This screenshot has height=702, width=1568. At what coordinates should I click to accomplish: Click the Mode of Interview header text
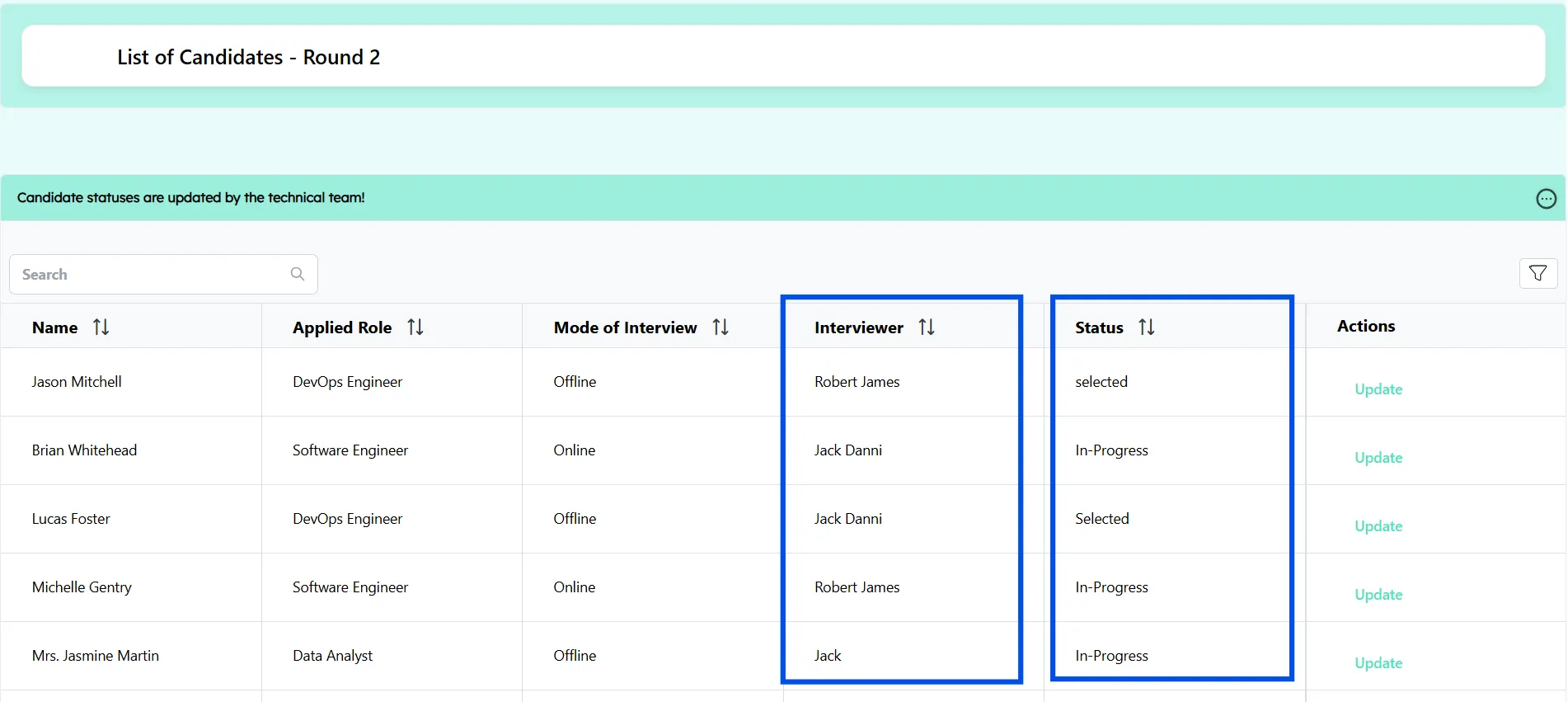tap(625, 327)
